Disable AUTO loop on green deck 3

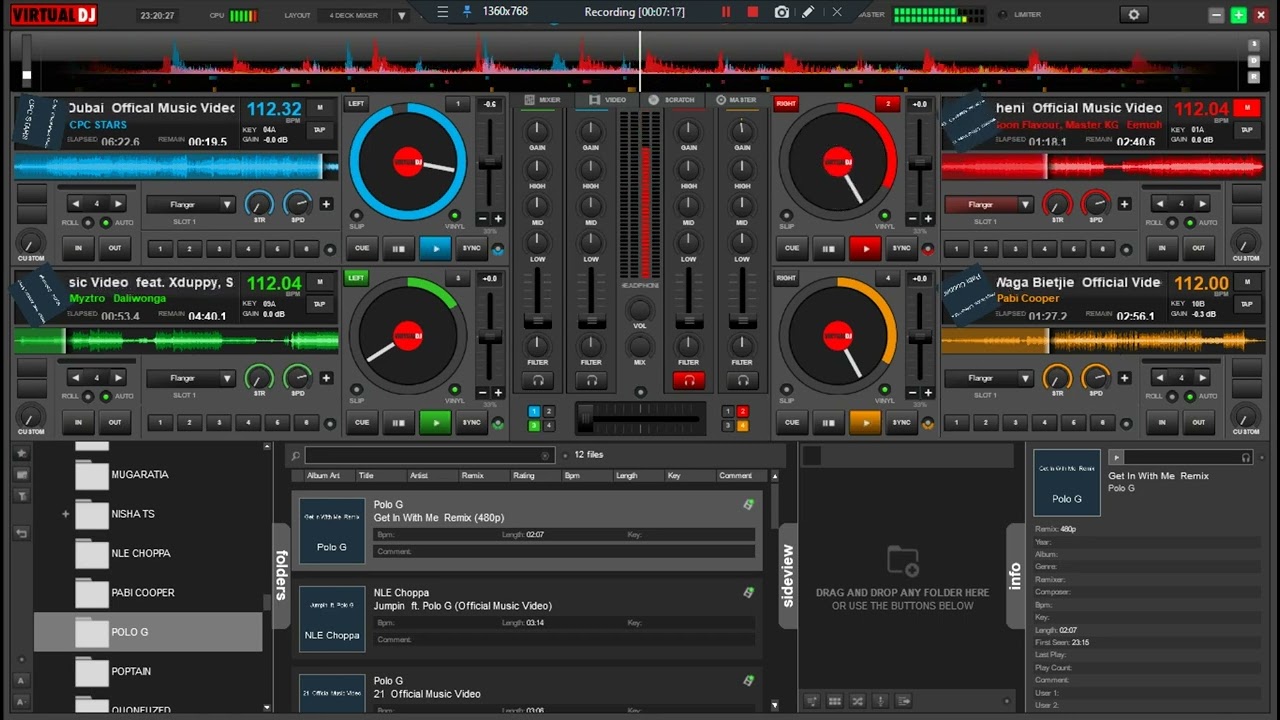point(108,397)
